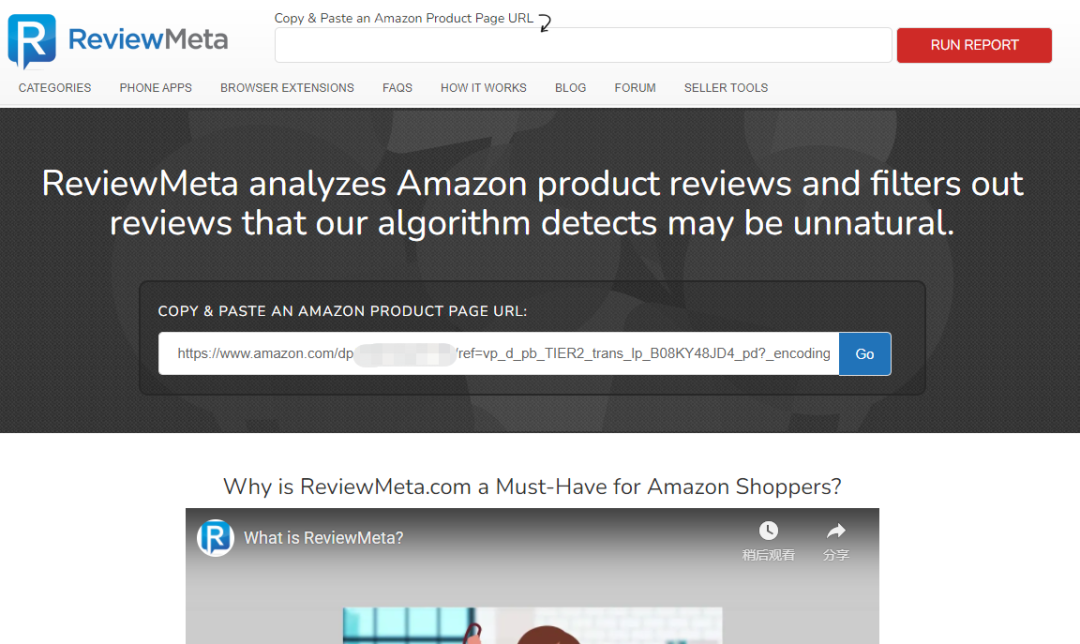1080x644 pixels.
Task: Open How It Works
Action: 484,87
